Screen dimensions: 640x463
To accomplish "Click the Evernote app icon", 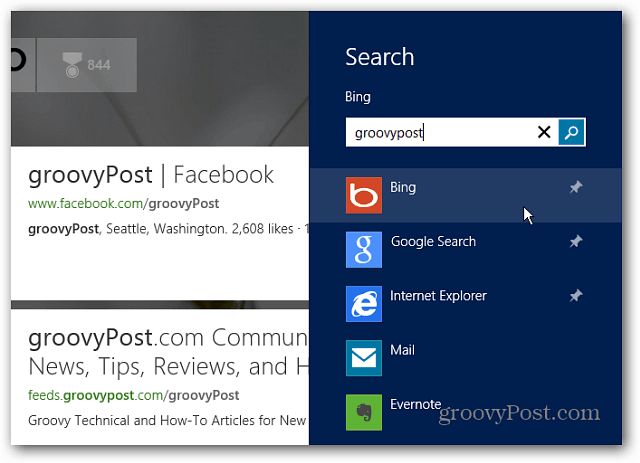I will pyautogui.click(x=364, y=412).
